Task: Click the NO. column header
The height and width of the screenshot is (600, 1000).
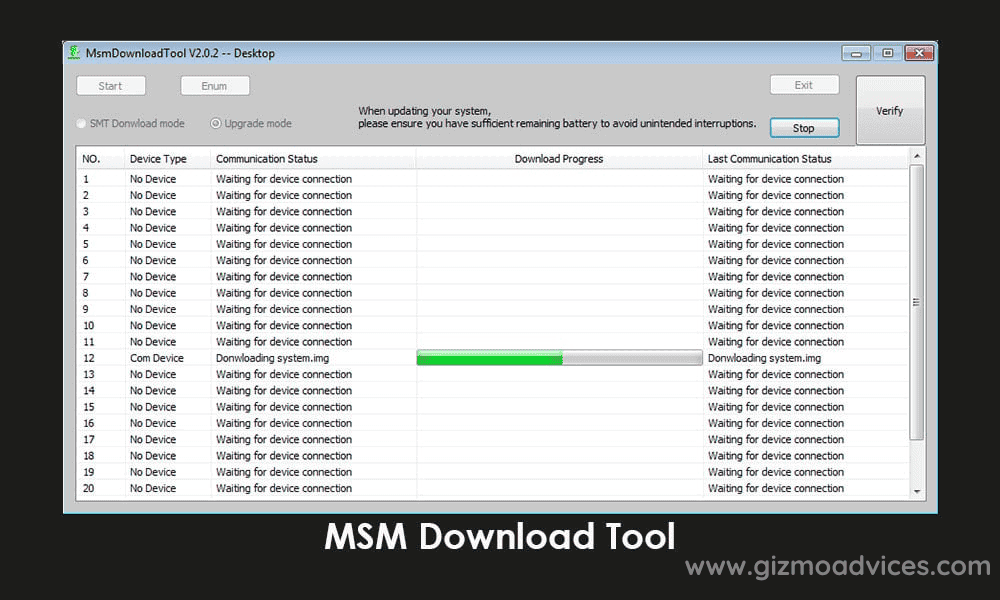Action: pyautogui.click(x=101, y=159)
